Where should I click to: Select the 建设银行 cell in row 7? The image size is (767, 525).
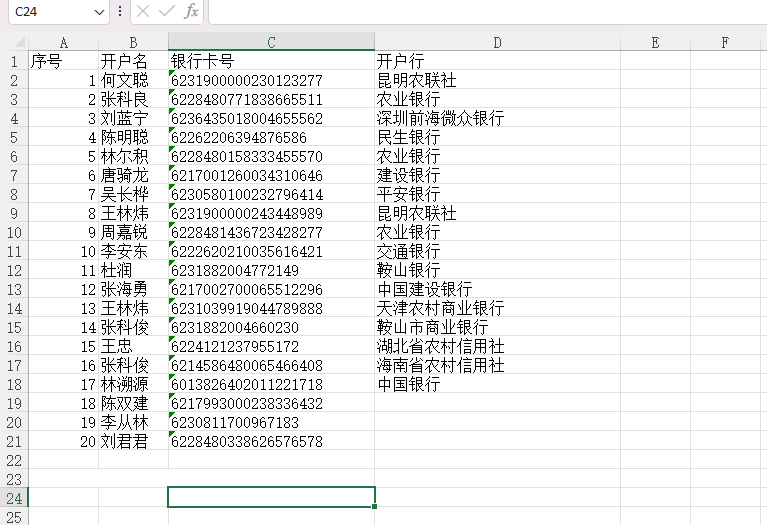pyautogui.click(x=497, y=175)
